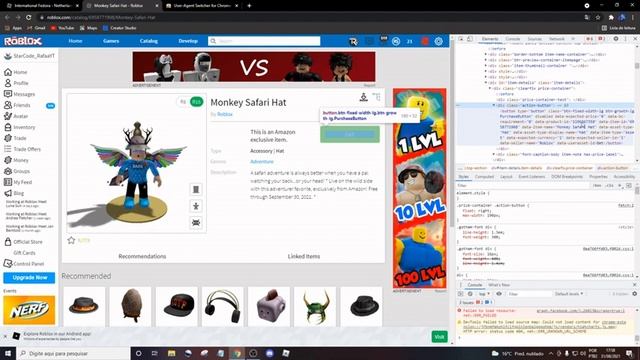640x360 pixels.
Task: Collapse the action-button div node
Action: pyautogui.click(x=494, y=105)
